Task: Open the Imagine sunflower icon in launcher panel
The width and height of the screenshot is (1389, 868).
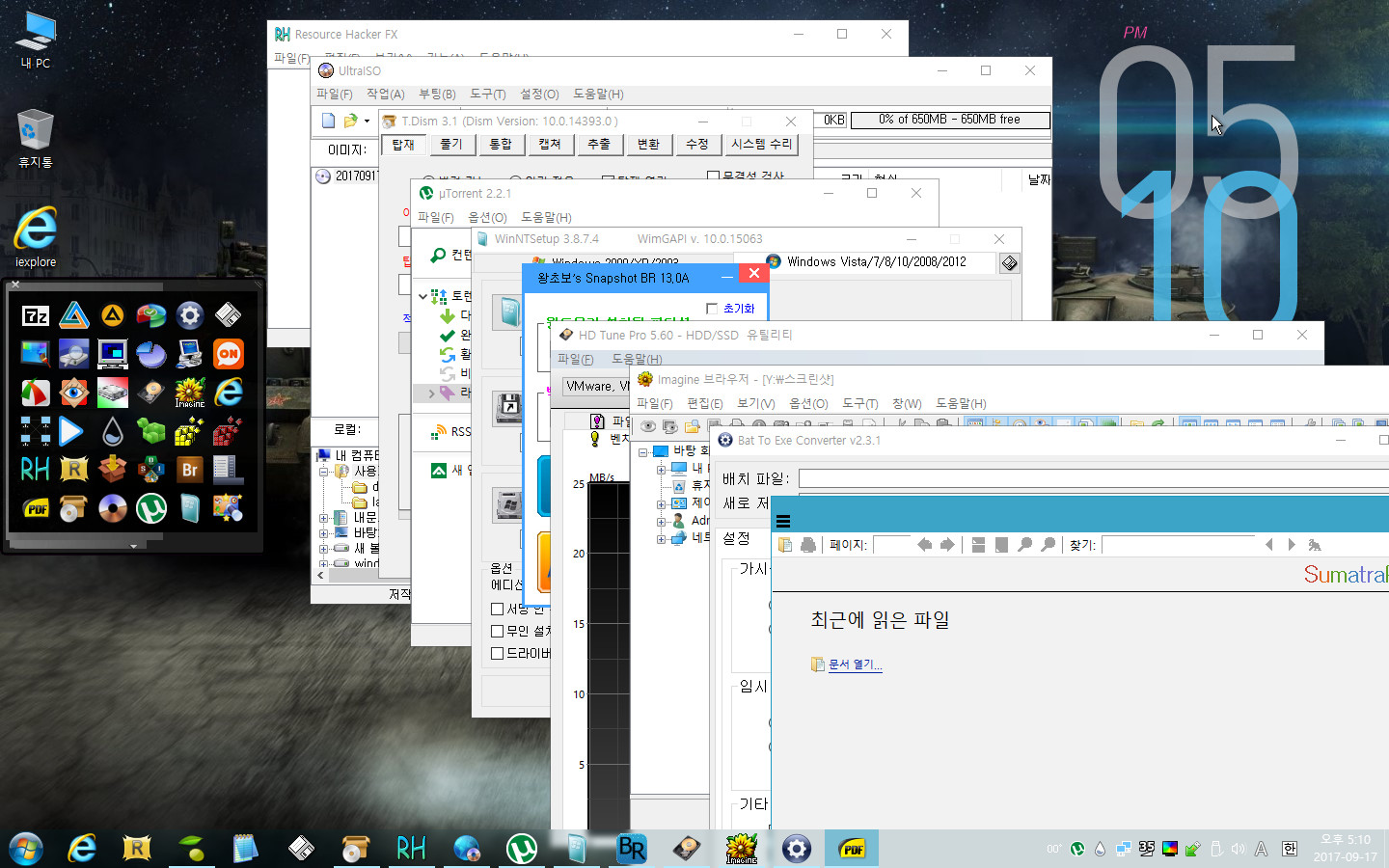Action: click(190, 393)
